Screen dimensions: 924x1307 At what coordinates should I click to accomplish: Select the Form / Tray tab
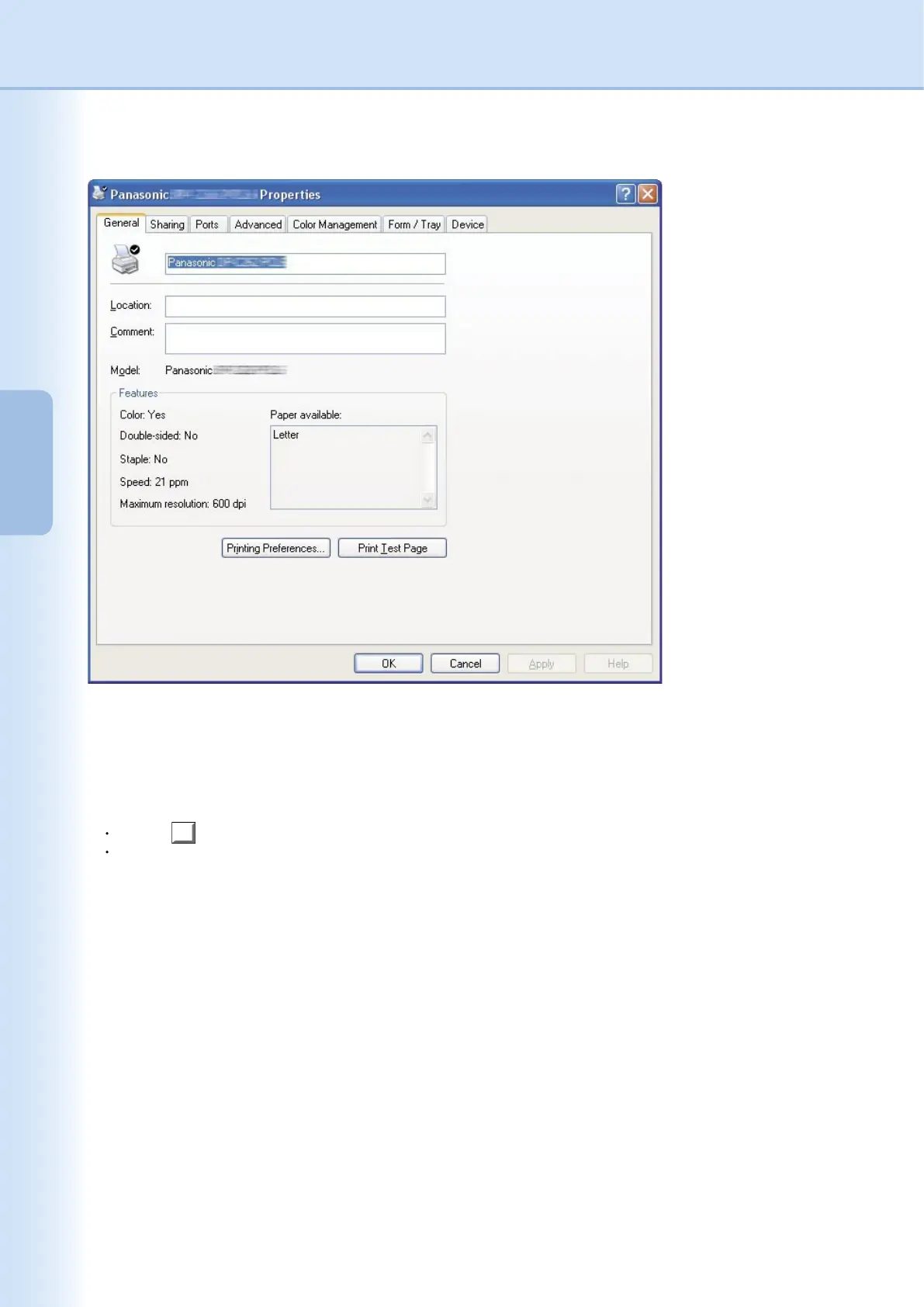pos(414,224)
